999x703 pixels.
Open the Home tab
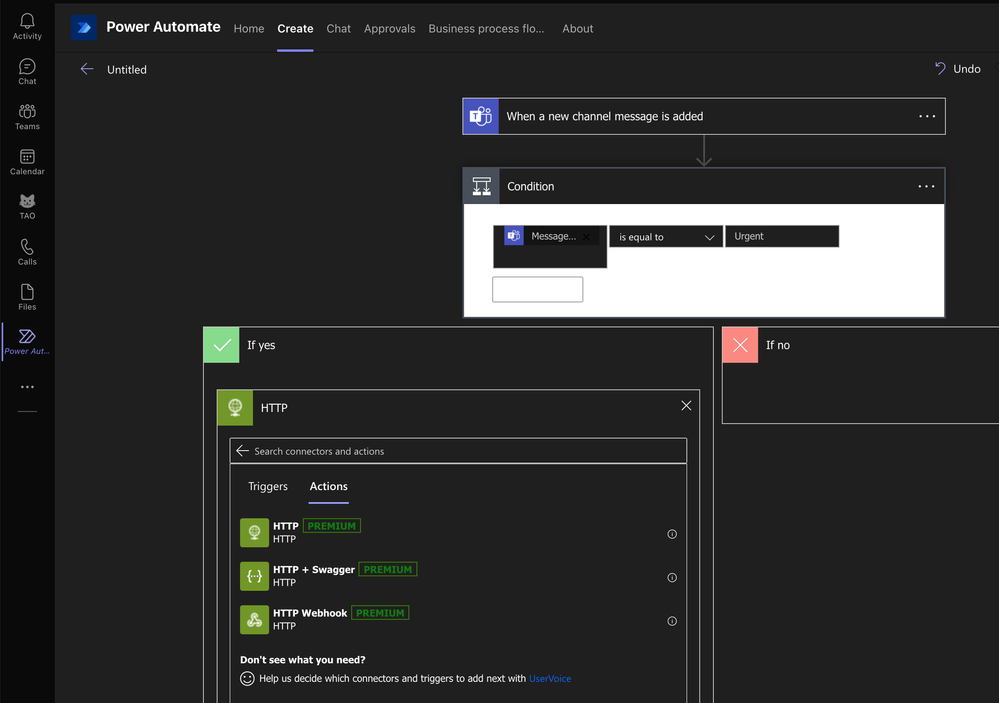tap(248, 29)
